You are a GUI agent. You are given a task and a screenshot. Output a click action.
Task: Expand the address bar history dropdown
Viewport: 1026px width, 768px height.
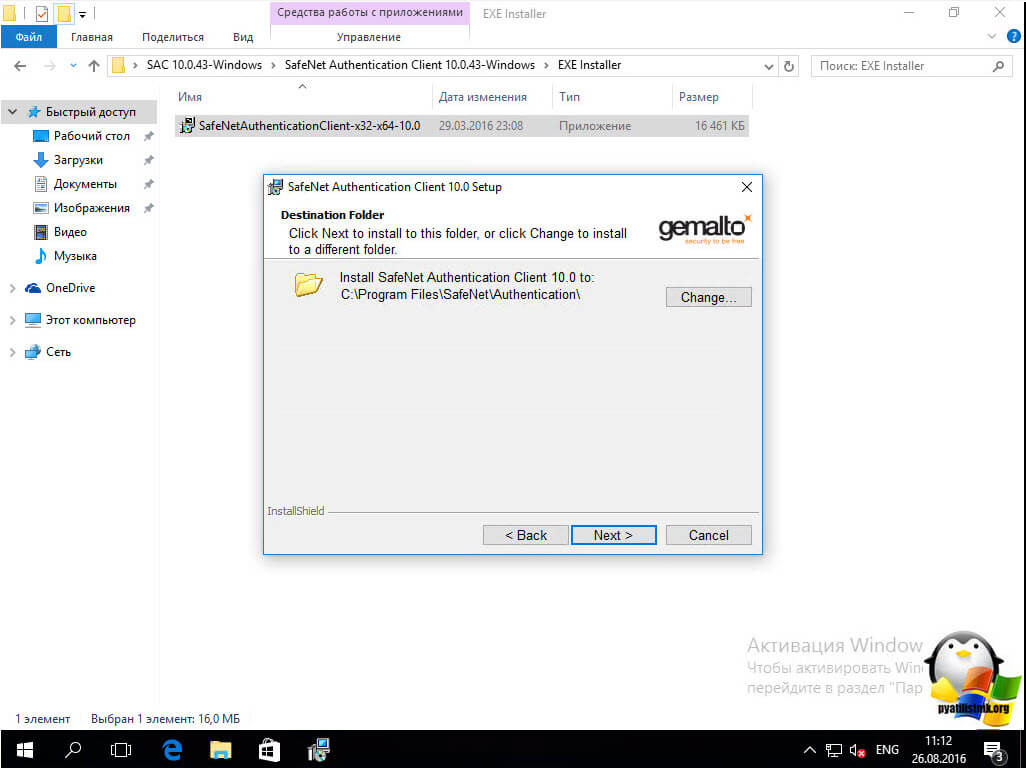(768, 66)
